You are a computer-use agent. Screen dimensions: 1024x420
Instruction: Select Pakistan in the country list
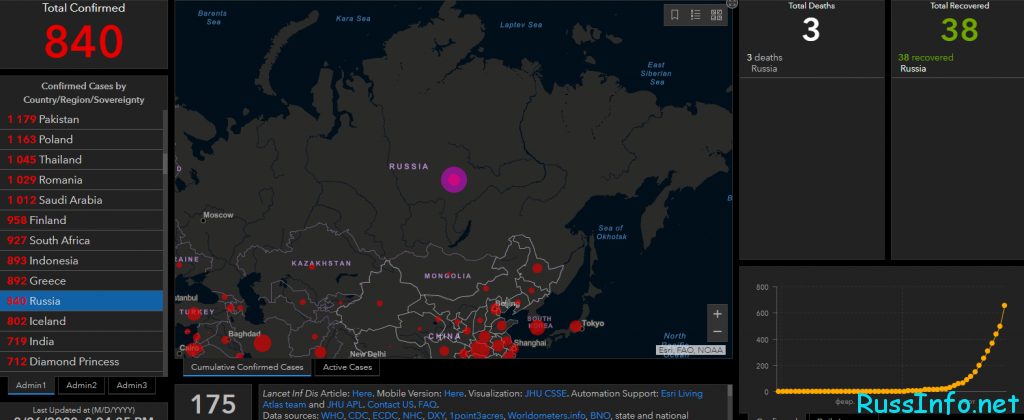tap(82, 120)
